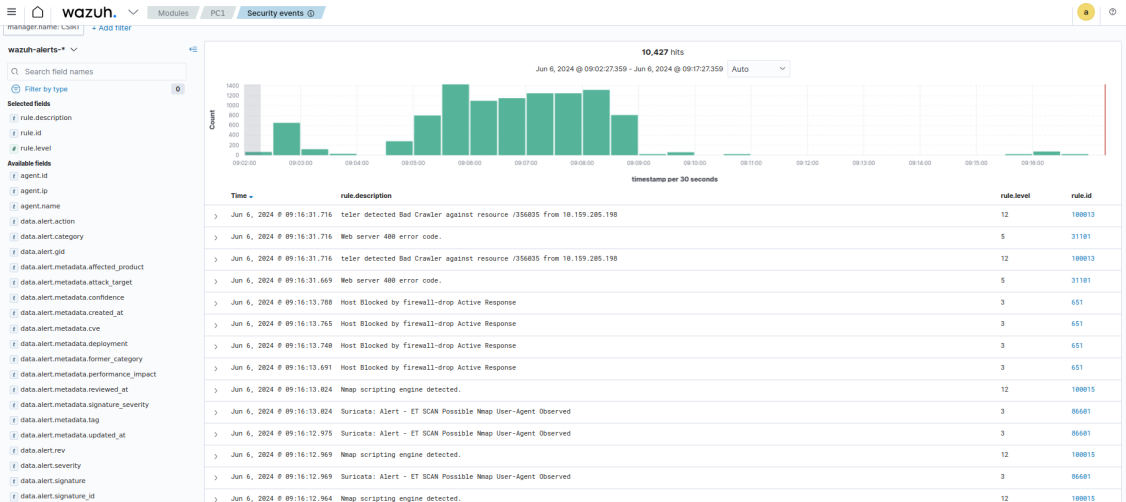This screenshot has width=1126, height=502.
Task: Select the agent.name available field
Action: coord(39,206)
